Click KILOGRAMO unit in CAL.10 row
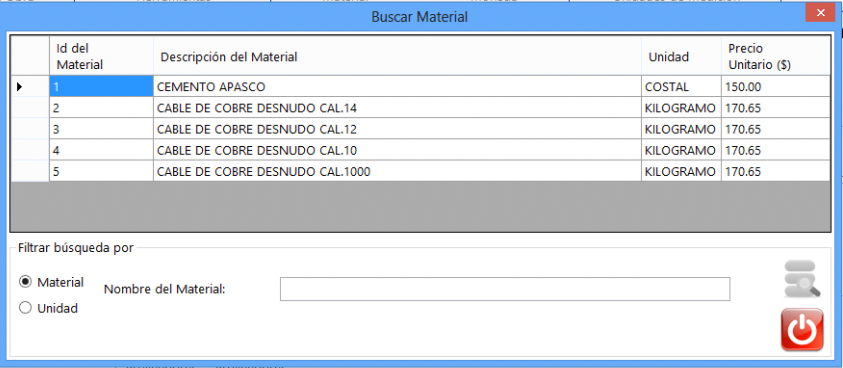The height and width of the screenshot is (368, 843). pyautogui.click(x=681, y=150)
